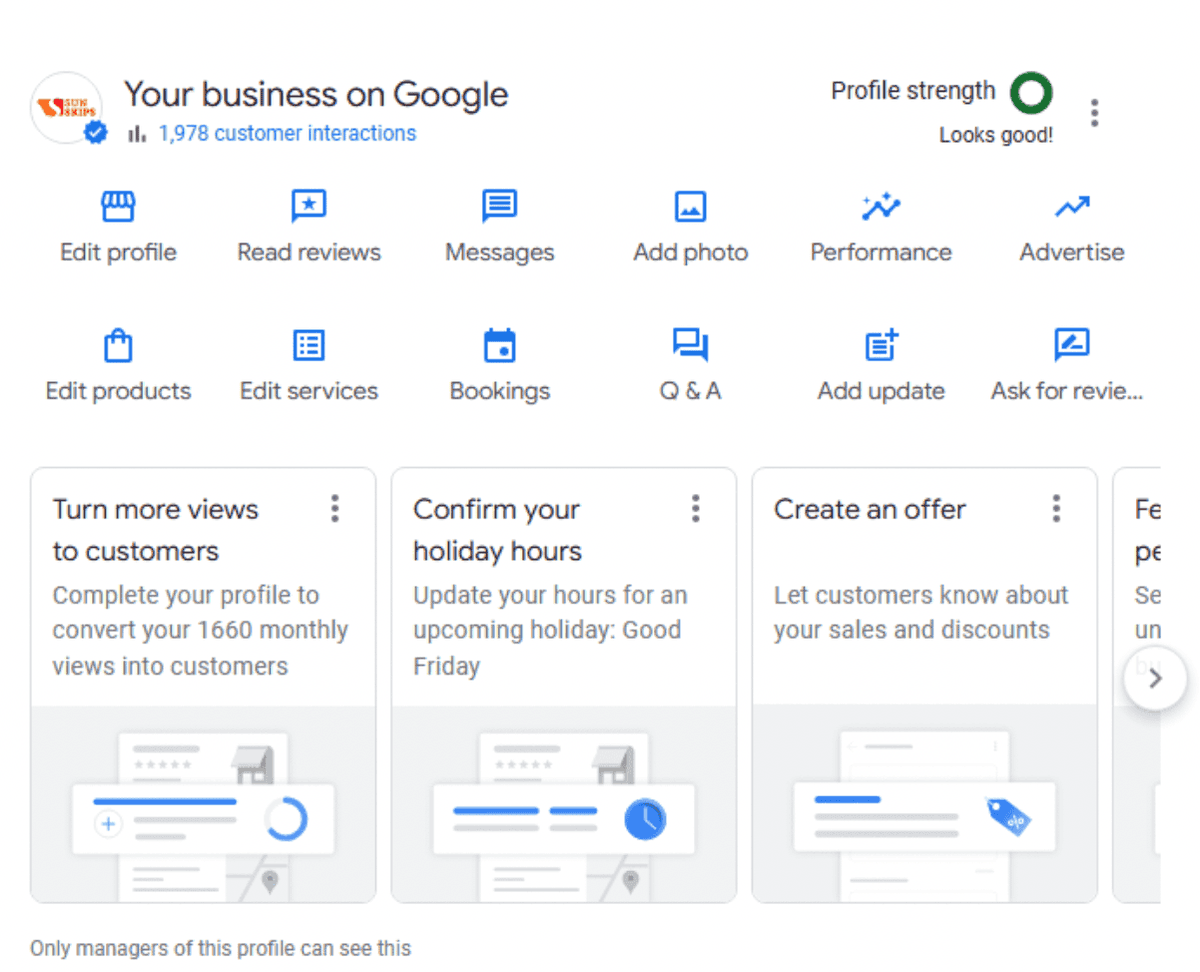Open options for Confirm holiday hours card

point(696,509)
